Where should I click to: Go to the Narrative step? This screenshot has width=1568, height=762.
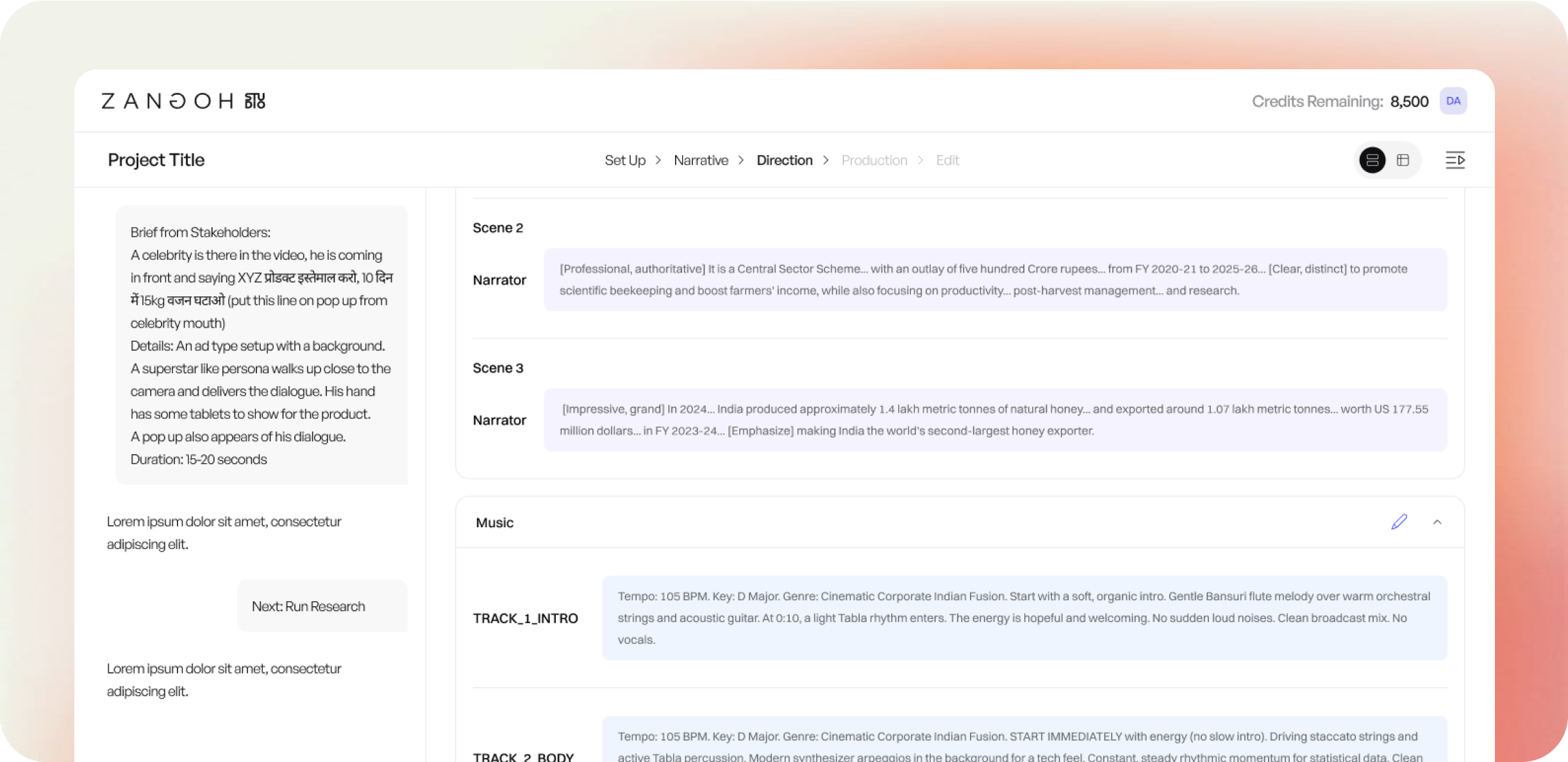click(x=701, y=160)
